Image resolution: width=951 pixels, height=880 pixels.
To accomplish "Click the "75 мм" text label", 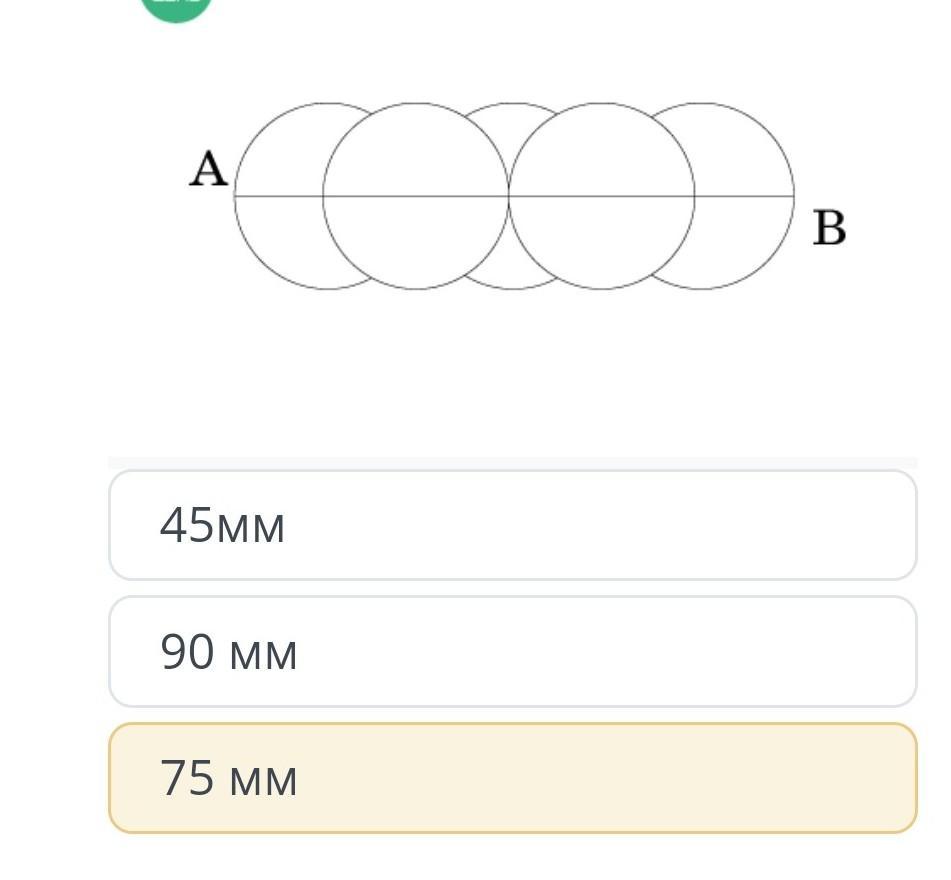I will point(228,779).
